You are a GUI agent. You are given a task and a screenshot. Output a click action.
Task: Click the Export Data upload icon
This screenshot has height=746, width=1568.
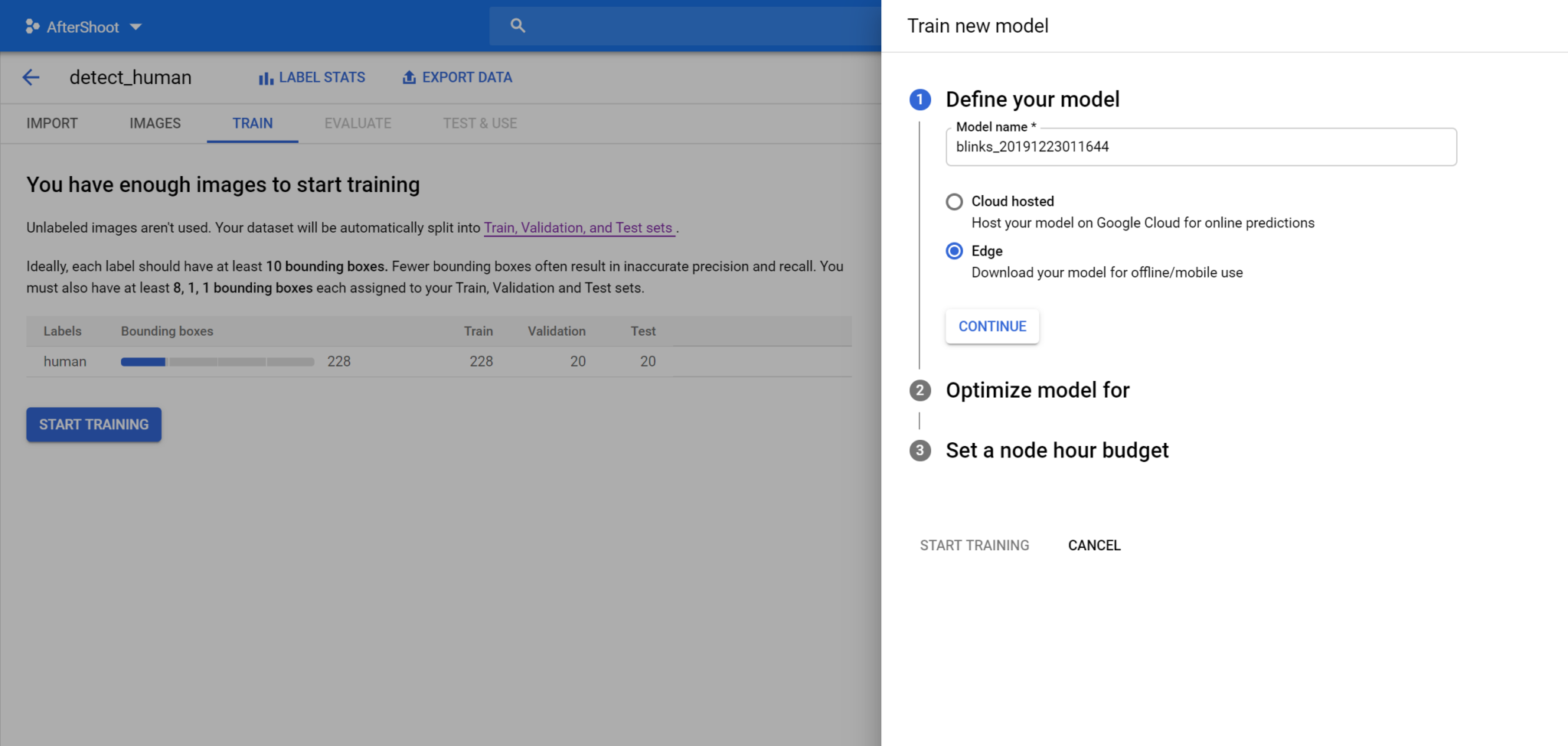(x=409, y=77)
